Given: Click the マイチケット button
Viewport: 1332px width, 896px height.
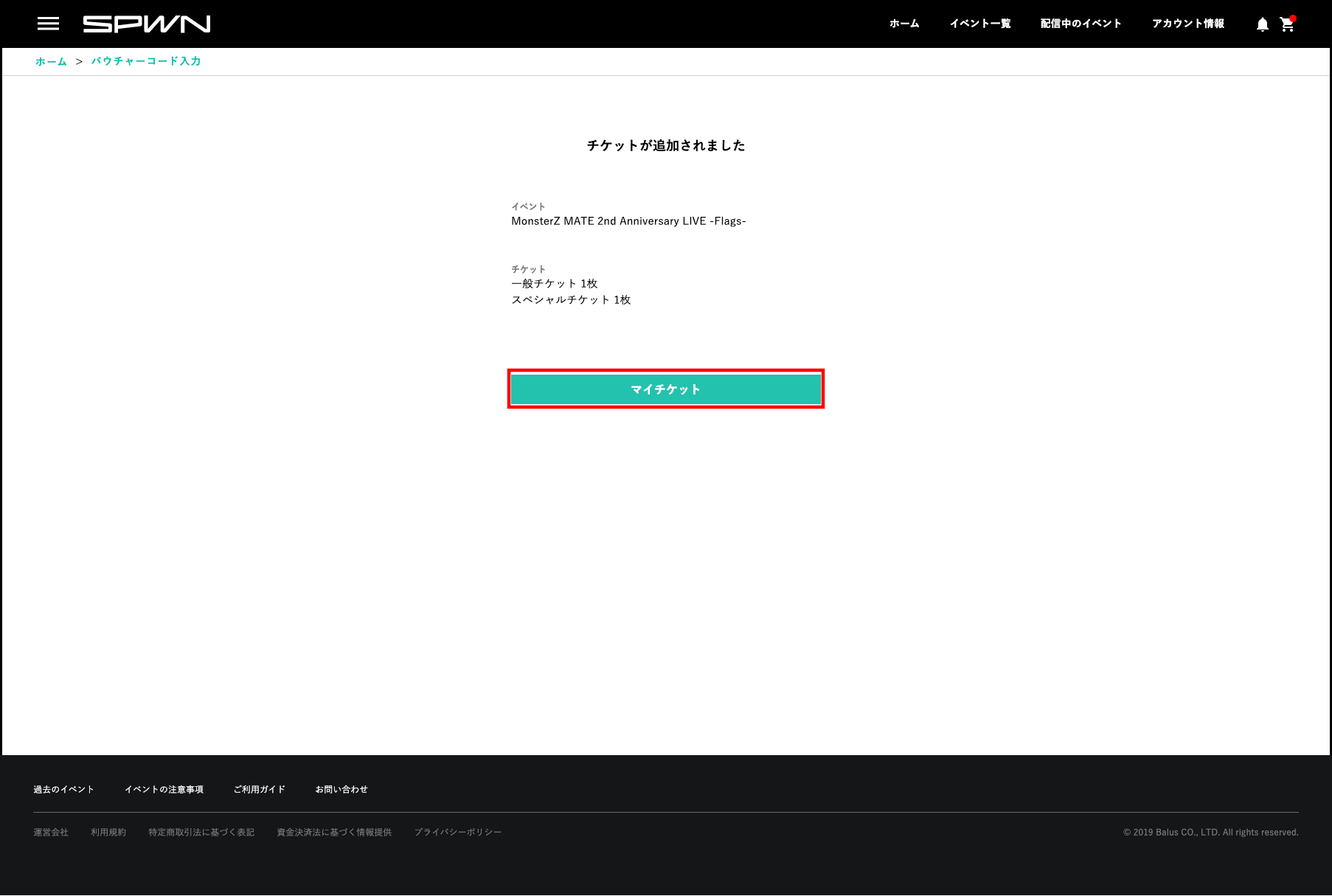Looking at the screenshot, I should coord(665,389).
